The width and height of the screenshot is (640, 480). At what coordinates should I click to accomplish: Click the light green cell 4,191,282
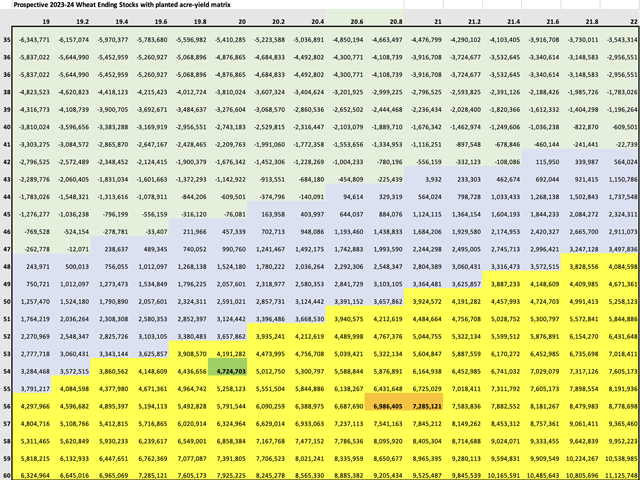(x=232, y=354)
